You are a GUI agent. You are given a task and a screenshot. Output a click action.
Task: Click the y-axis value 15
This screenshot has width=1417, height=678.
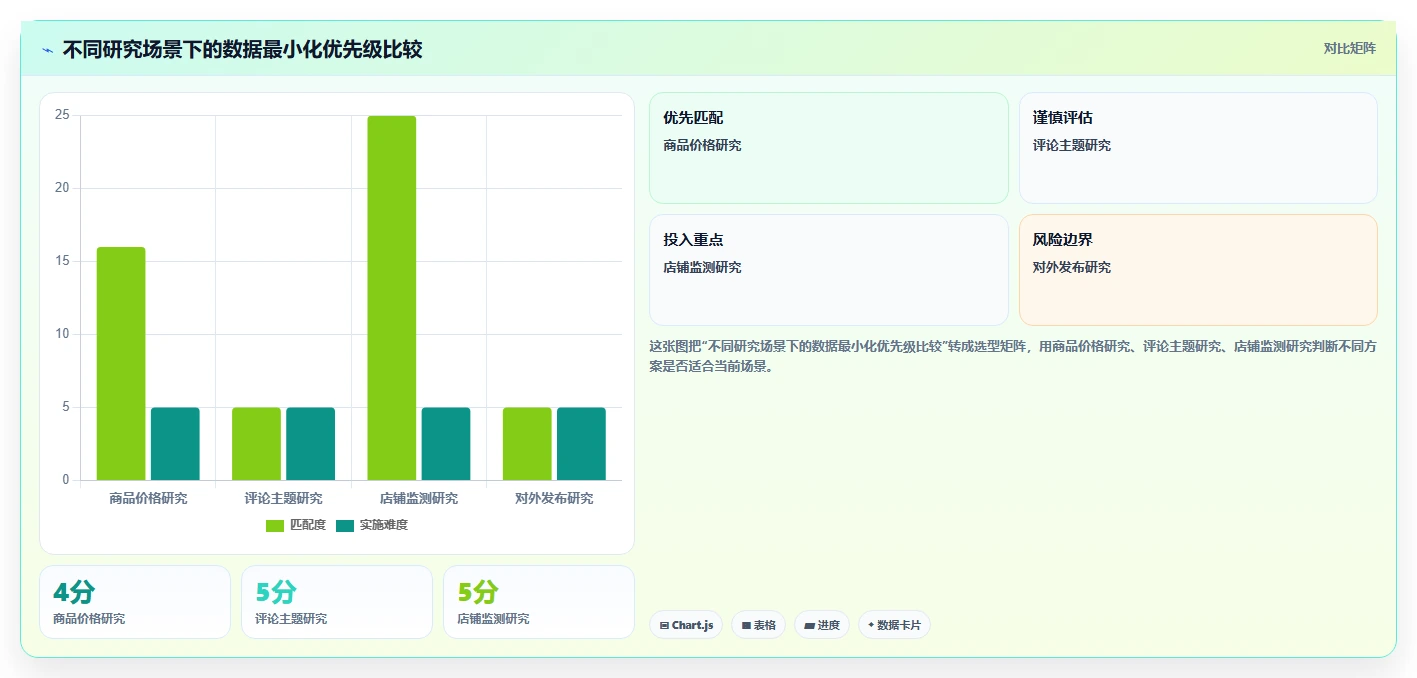62,261
